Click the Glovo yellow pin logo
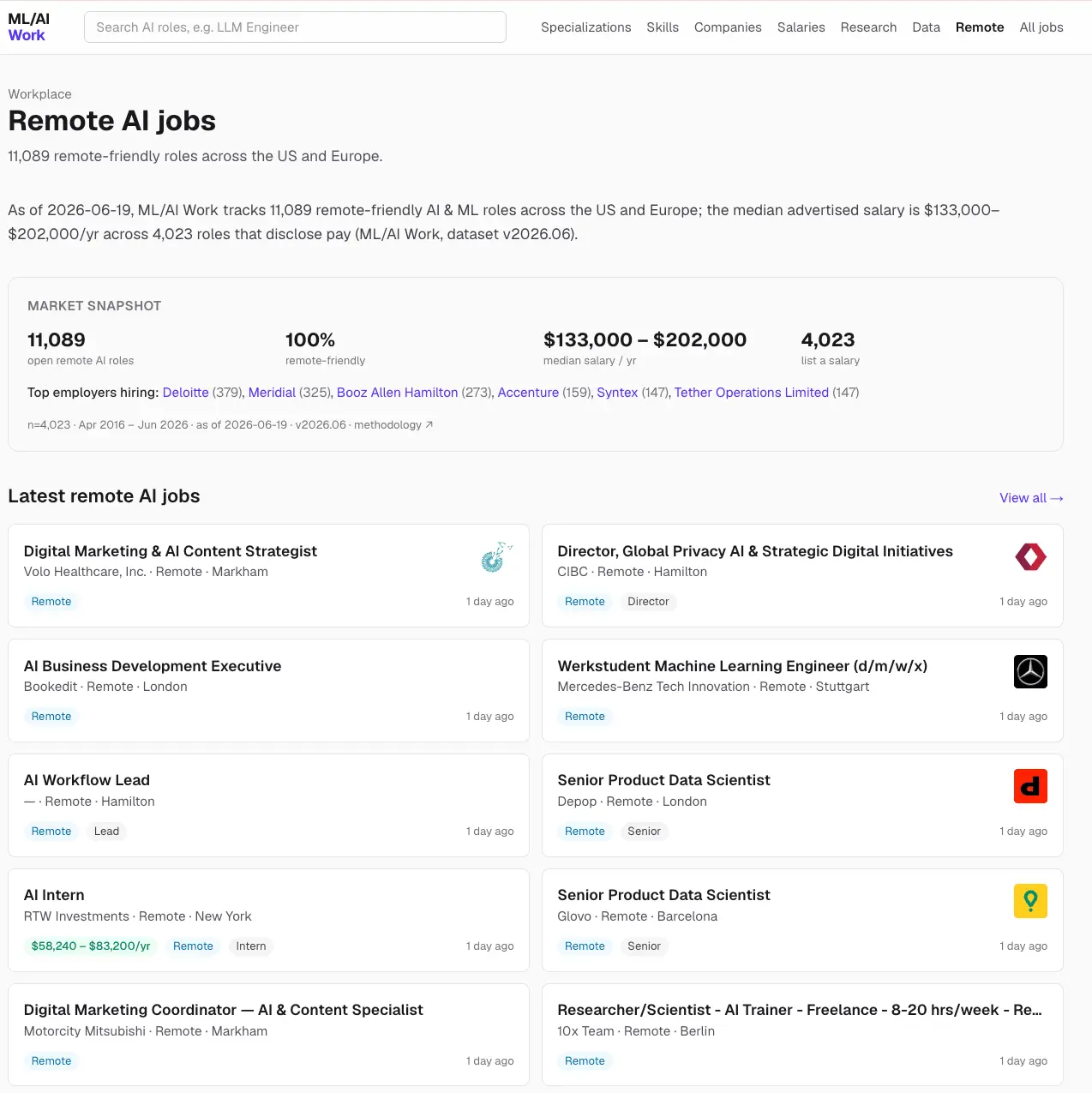1092x1093 pixels. (1030, 901)
